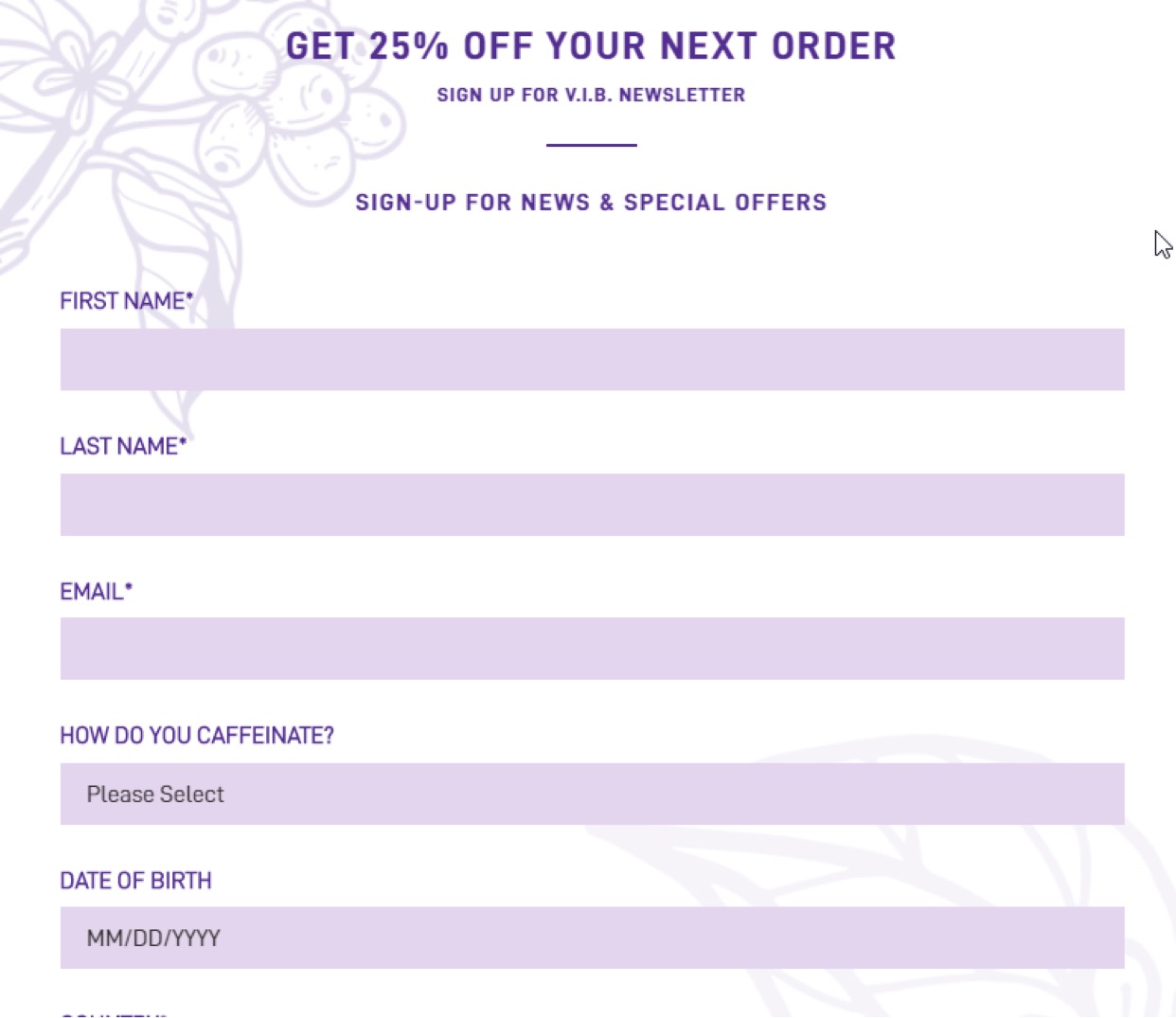Focus the Last Name text box
The height and width of the screenshot is (1018, 1176).
tap(592, 505)
